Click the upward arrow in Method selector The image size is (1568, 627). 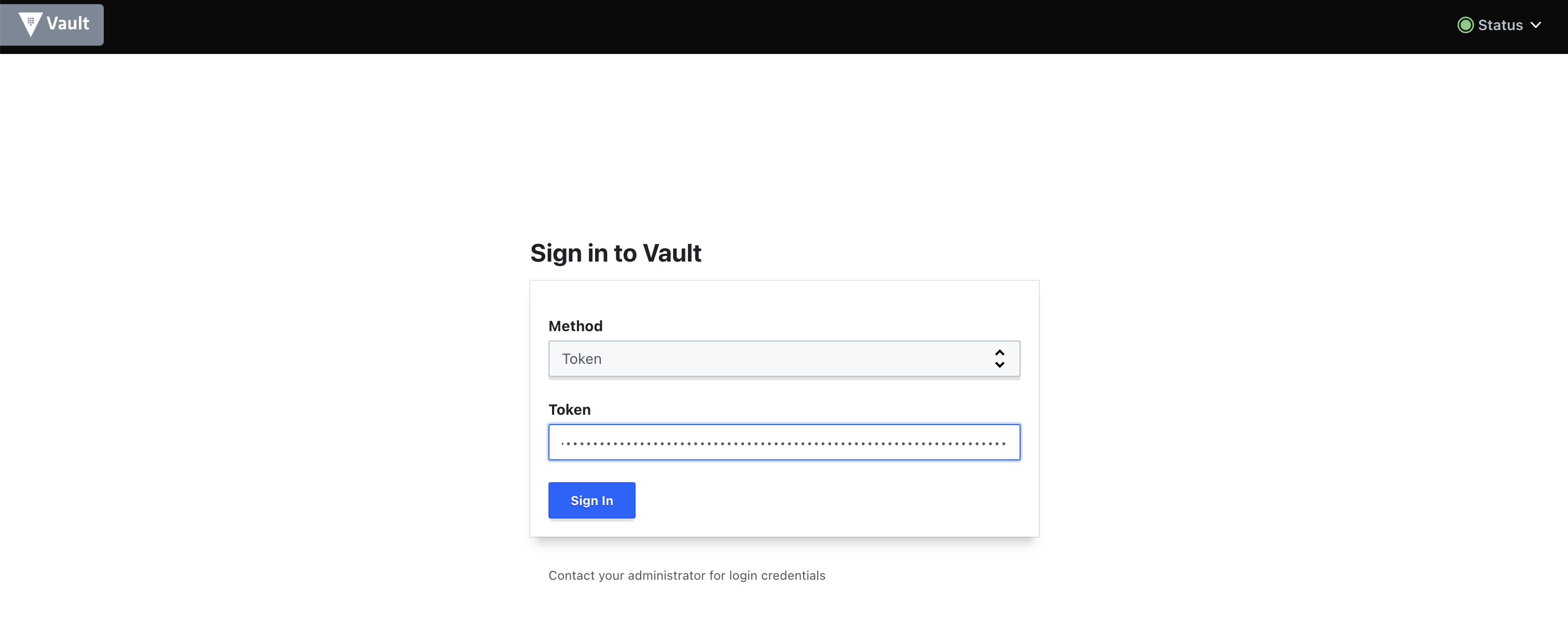[999, 352]
